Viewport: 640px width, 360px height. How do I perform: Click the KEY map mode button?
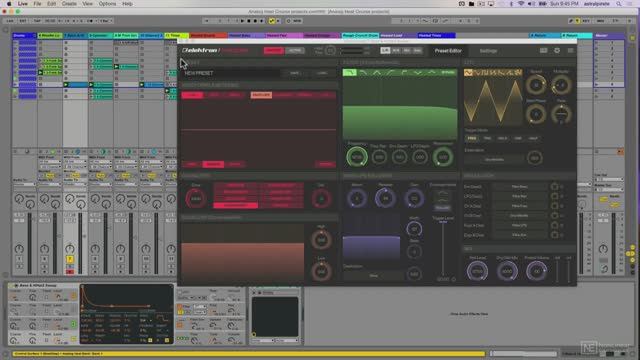[x=586, y=21]
